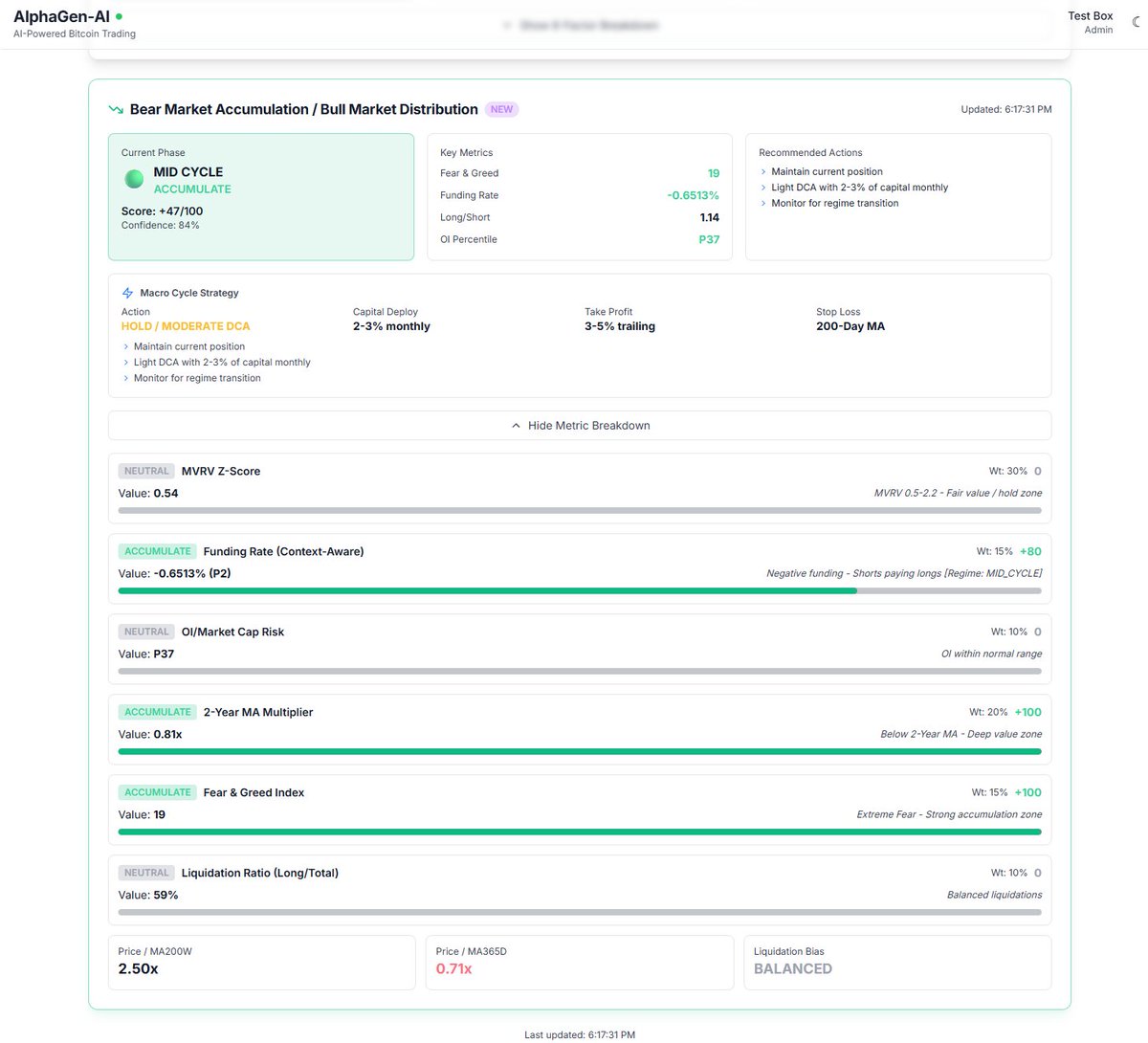Screen dimensions: 1148x1043
Task: Expand the blurred Show Factor Breakdown toggle
Action: (x=580, y=25)
